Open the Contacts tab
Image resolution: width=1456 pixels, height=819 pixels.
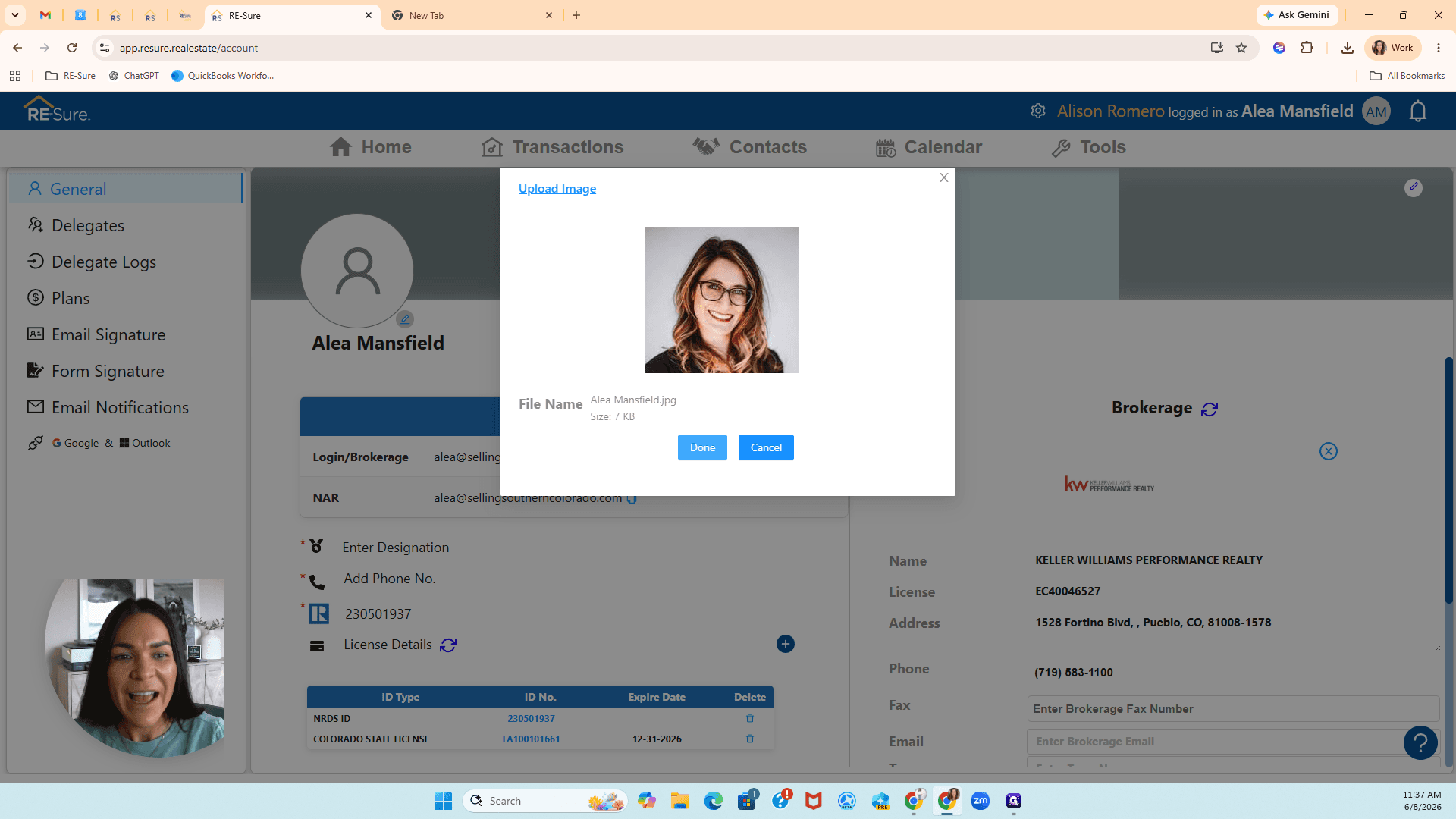click(750, 147)
